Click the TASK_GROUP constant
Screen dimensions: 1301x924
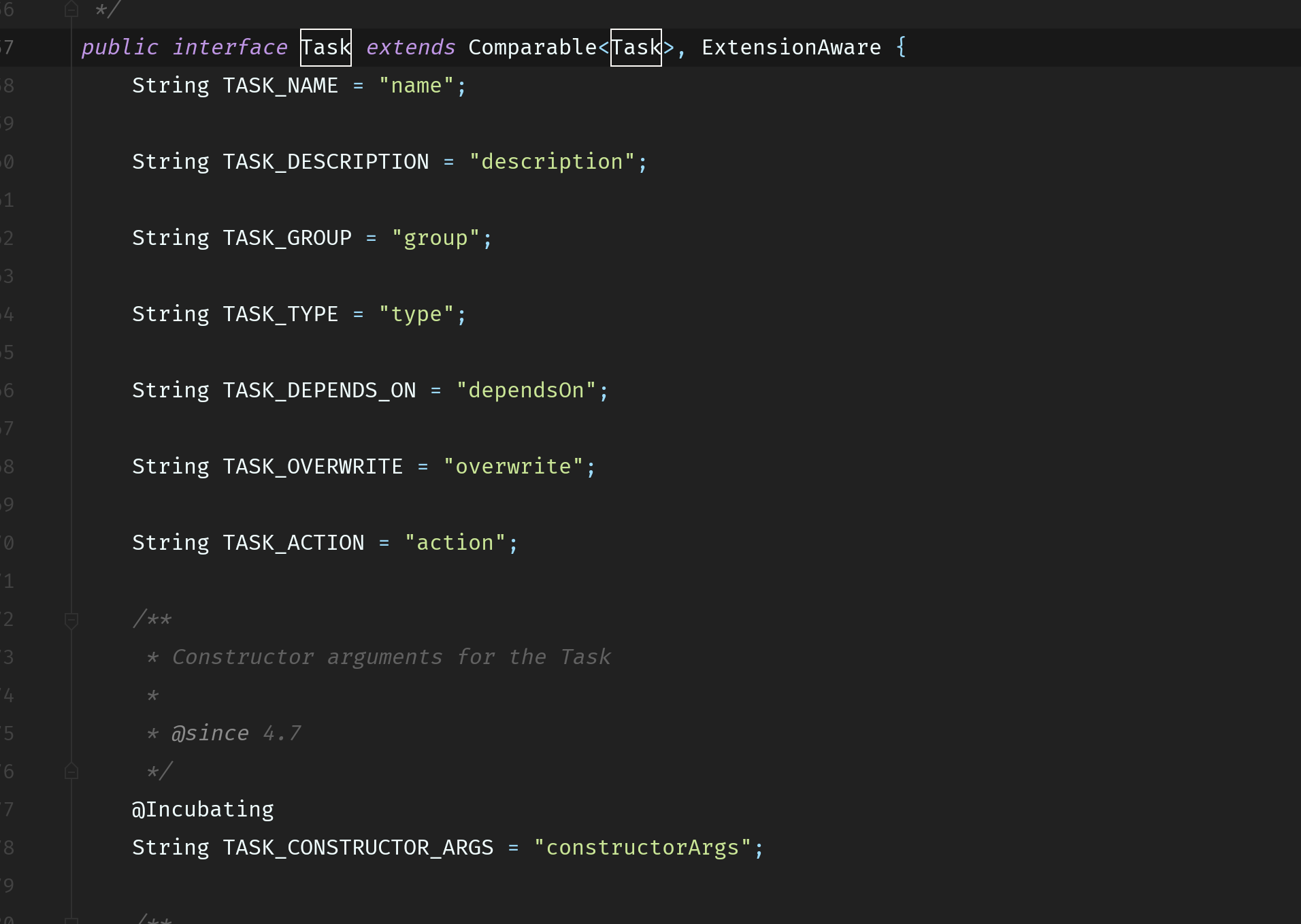pyautogui.click(x=287, y=238)
